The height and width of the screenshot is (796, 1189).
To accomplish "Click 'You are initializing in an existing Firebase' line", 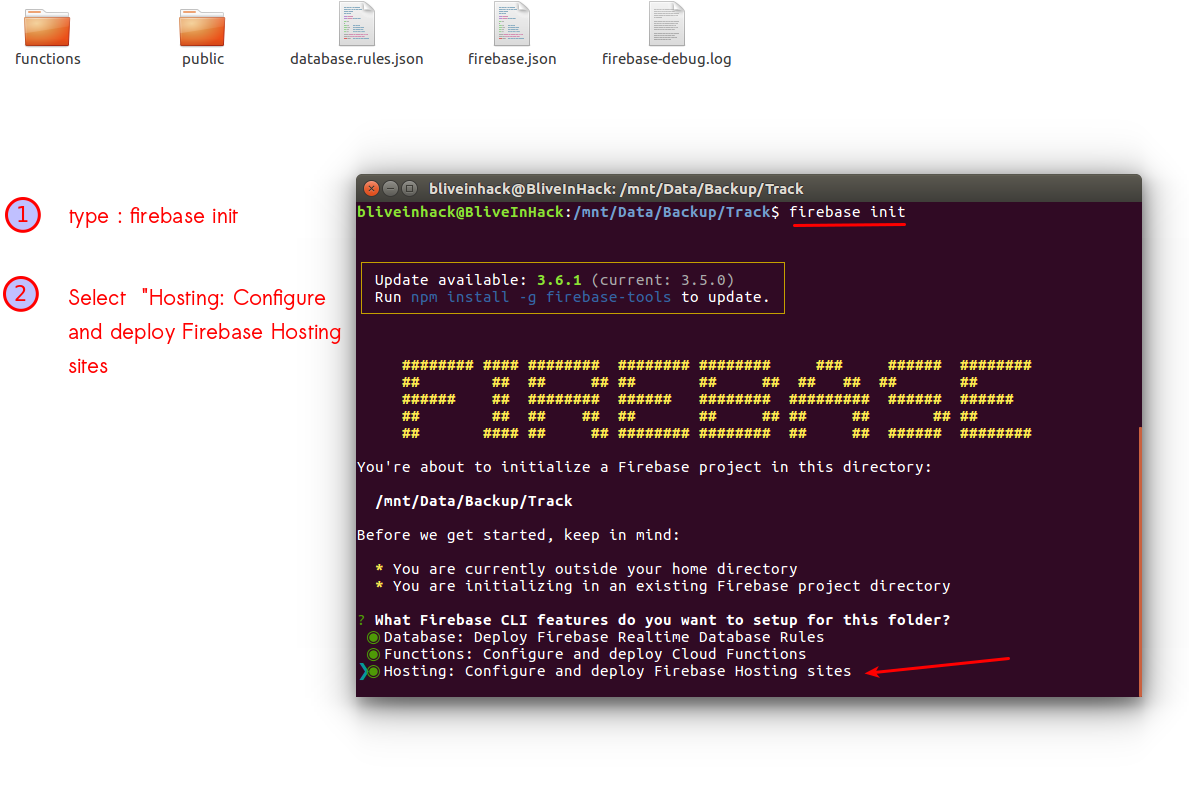I will point(671,586).
